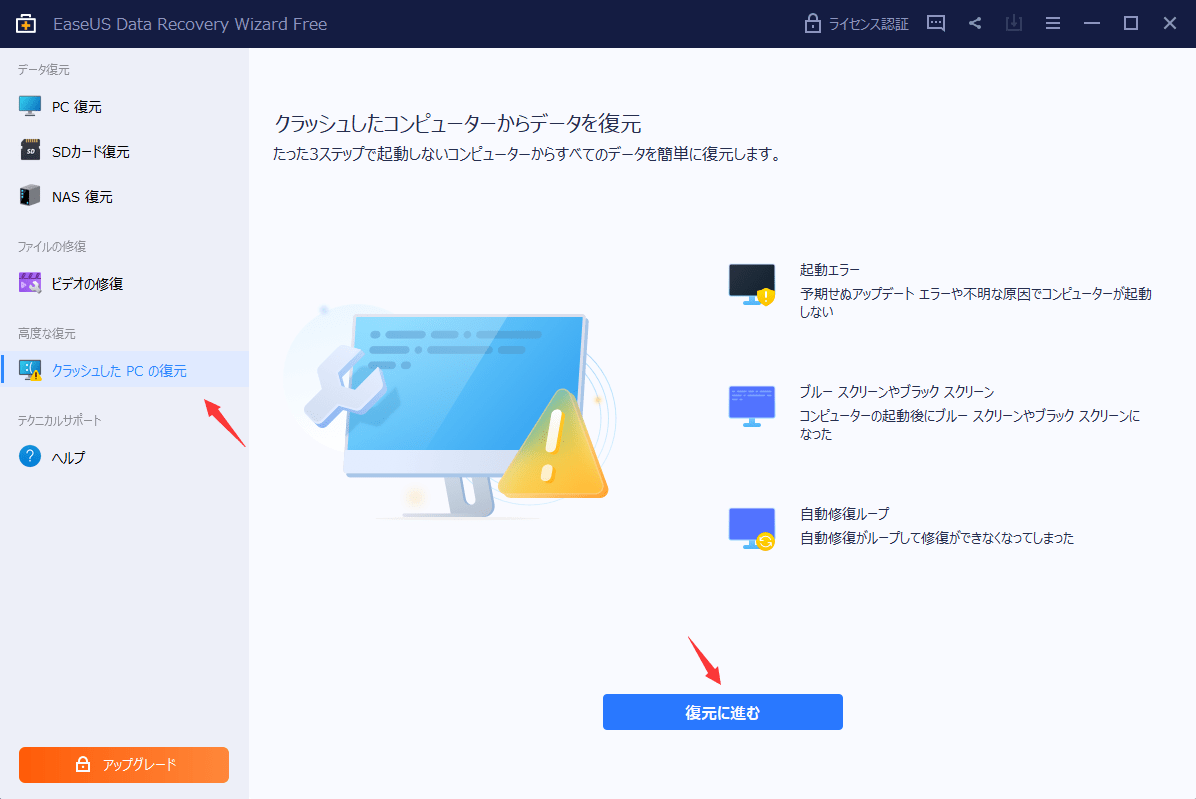This screenshot has width=1196, height=799.
Task: Click the grayed-out download icon
Action: 1014,23
